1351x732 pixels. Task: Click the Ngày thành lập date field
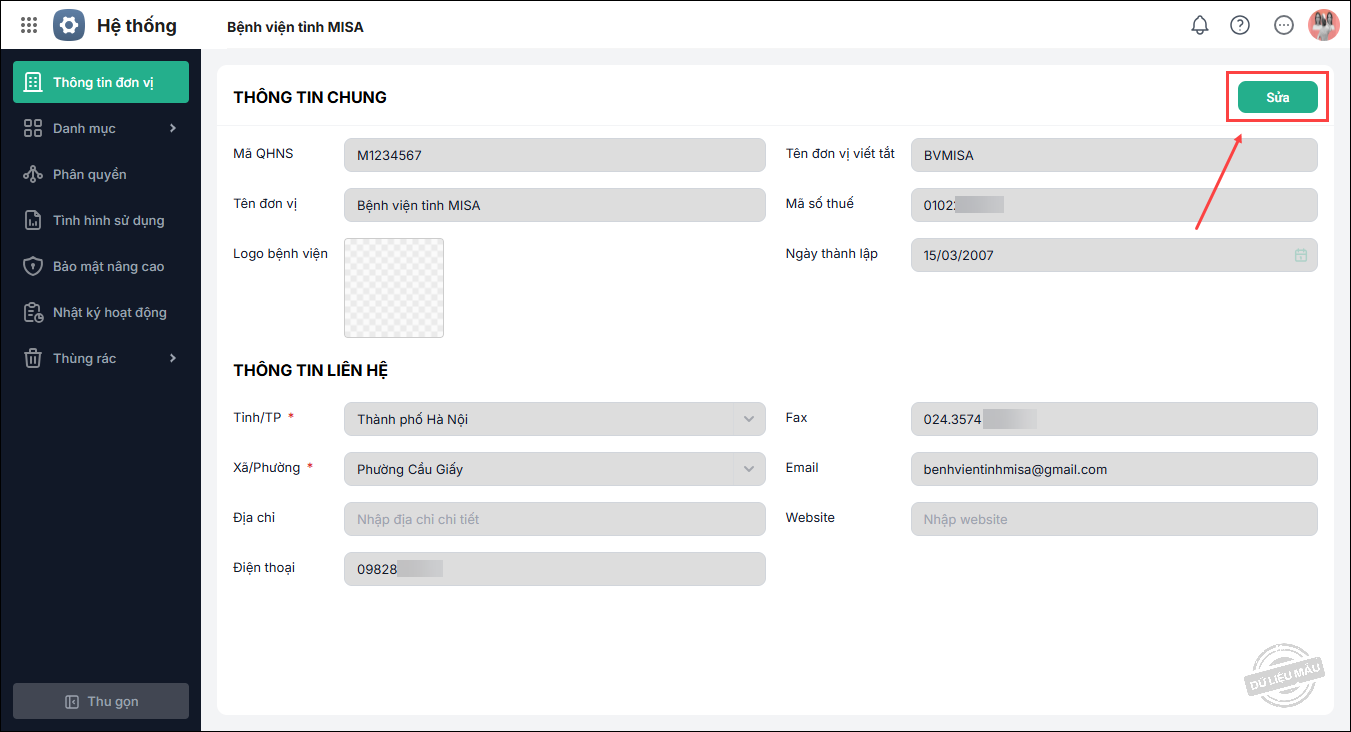(x=1114, y=255)
